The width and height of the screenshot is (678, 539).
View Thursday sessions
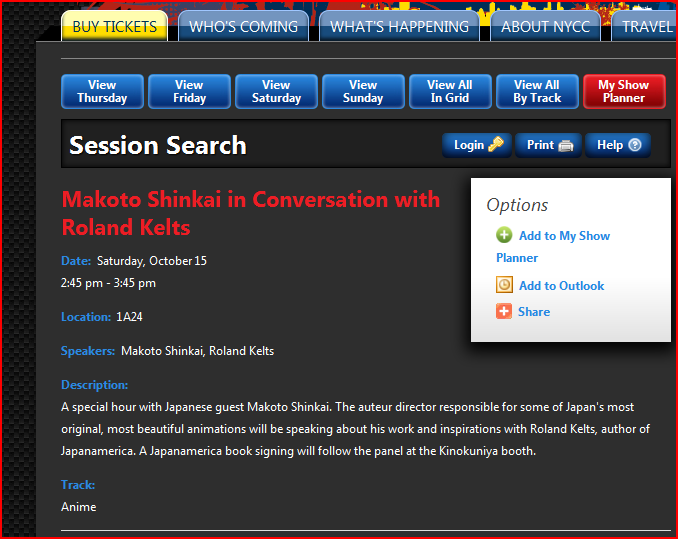[x=102, y=92]
